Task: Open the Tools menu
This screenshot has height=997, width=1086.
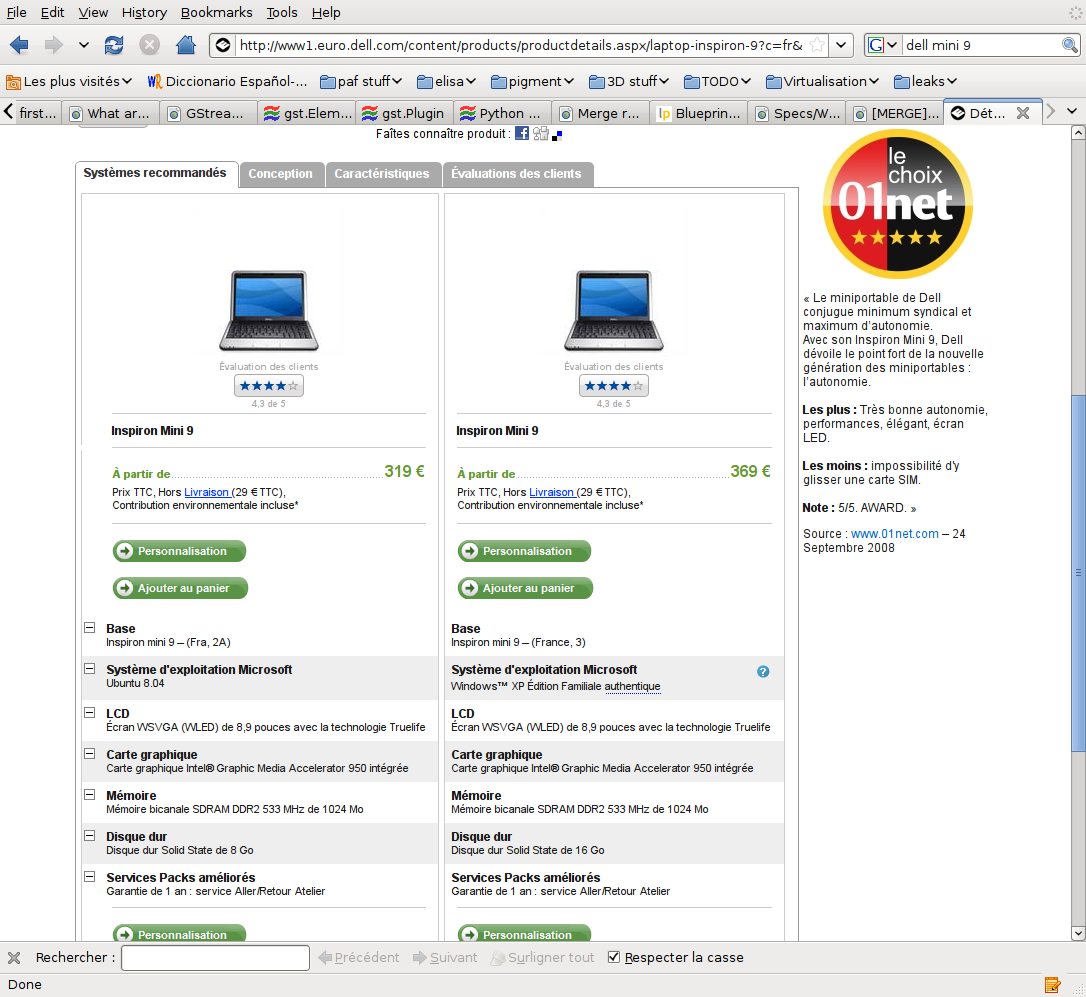Action: [x=282, y=12]
